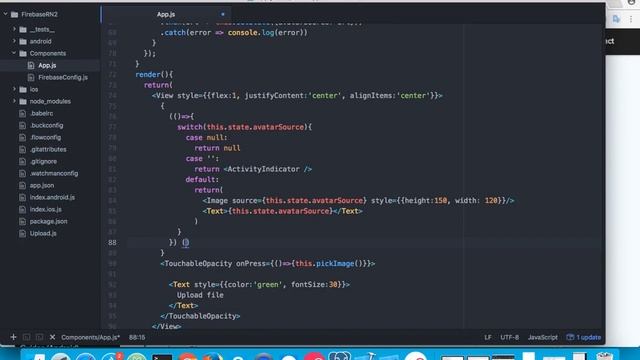Switch to the App.js editor tab
The height and width of the screenshot is (360, 640).
tap(166, 14)
